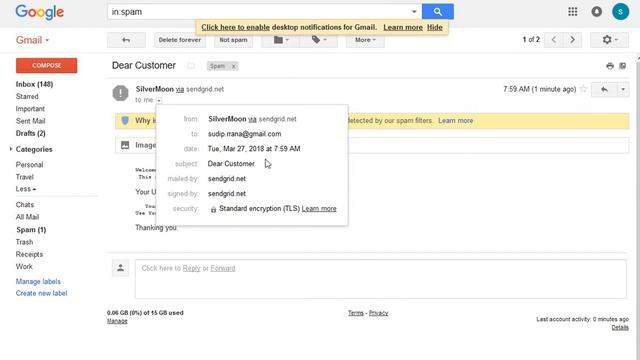
Task: Open the Important folder
Action: 30,109
